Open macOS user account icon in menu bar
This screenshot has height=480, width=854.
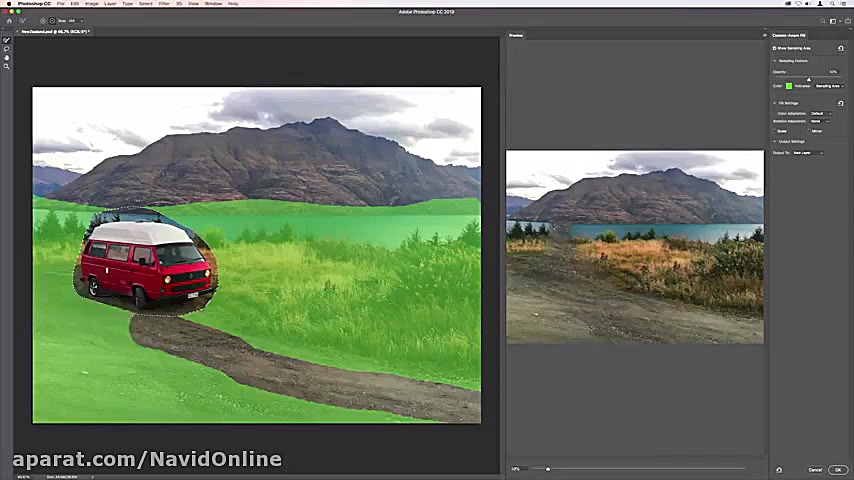tap(820, 3)
